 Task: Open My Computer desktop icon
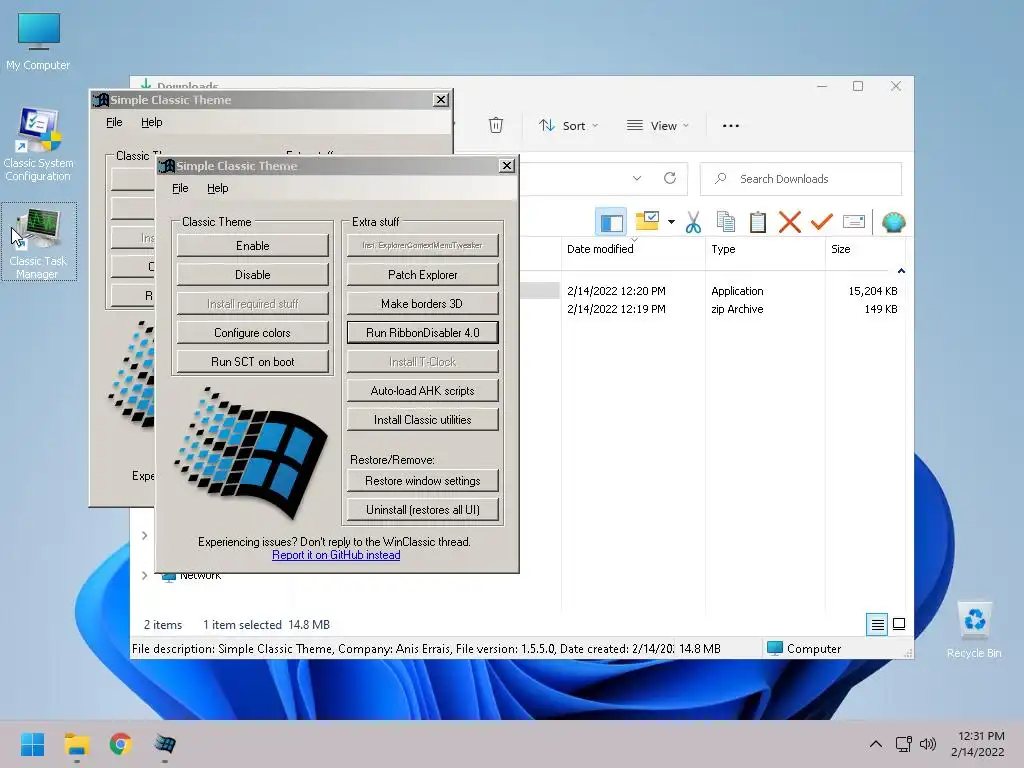[38, 40]
